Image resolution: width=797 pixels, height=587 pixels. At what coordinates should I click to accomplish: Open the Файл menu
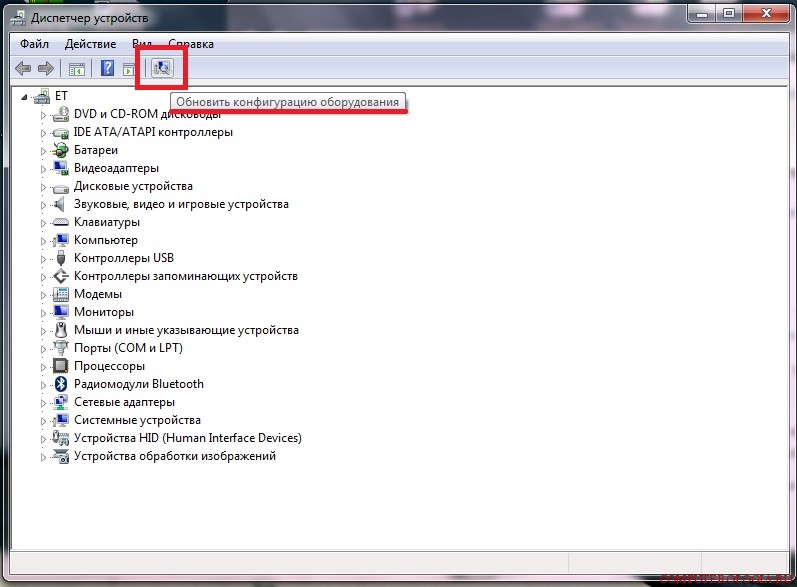[34, 44]
